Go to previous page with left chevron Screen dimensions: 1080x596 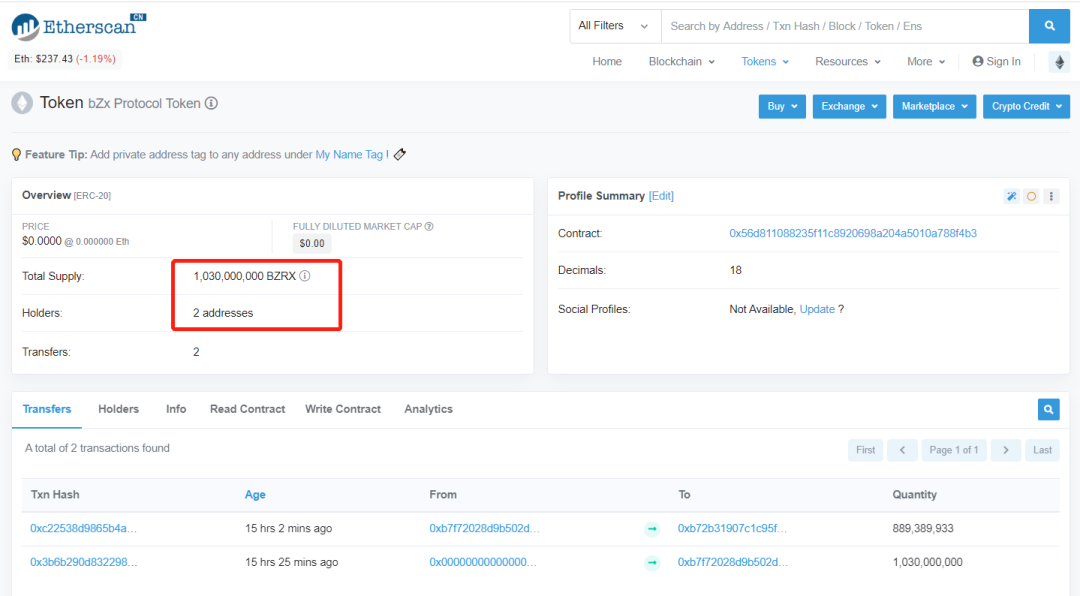902,450
